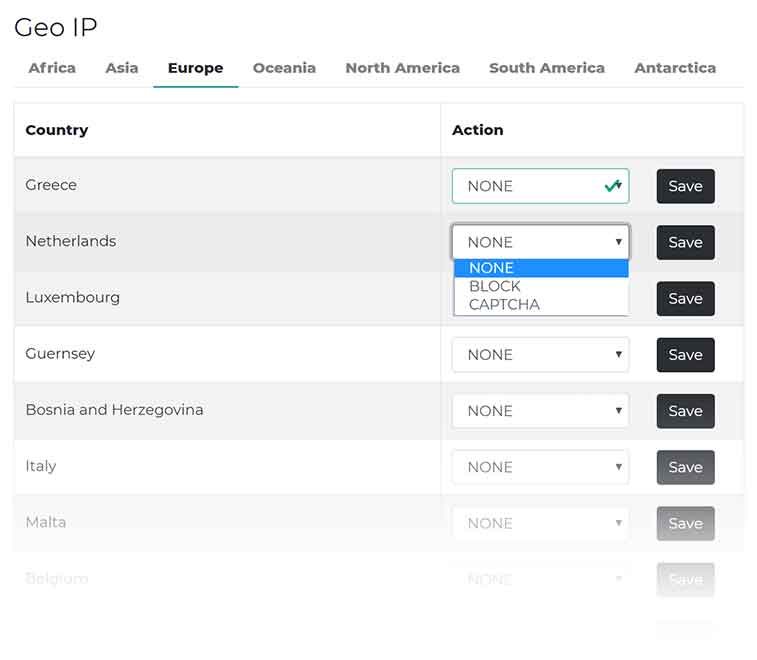Image resolution: width=757 pixels, height=660 pixels.
Task: Click the Malta country name
Action: click(46, 522)
